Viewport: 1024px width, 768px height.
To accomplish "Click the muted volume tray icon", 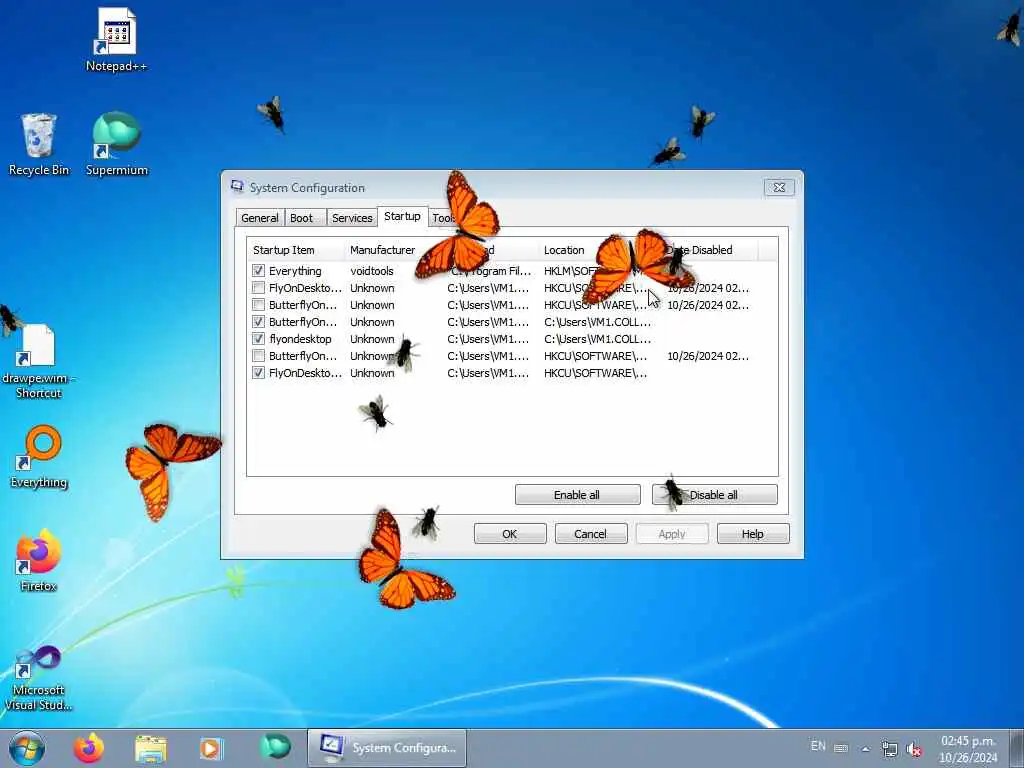I will pos(914,749).
